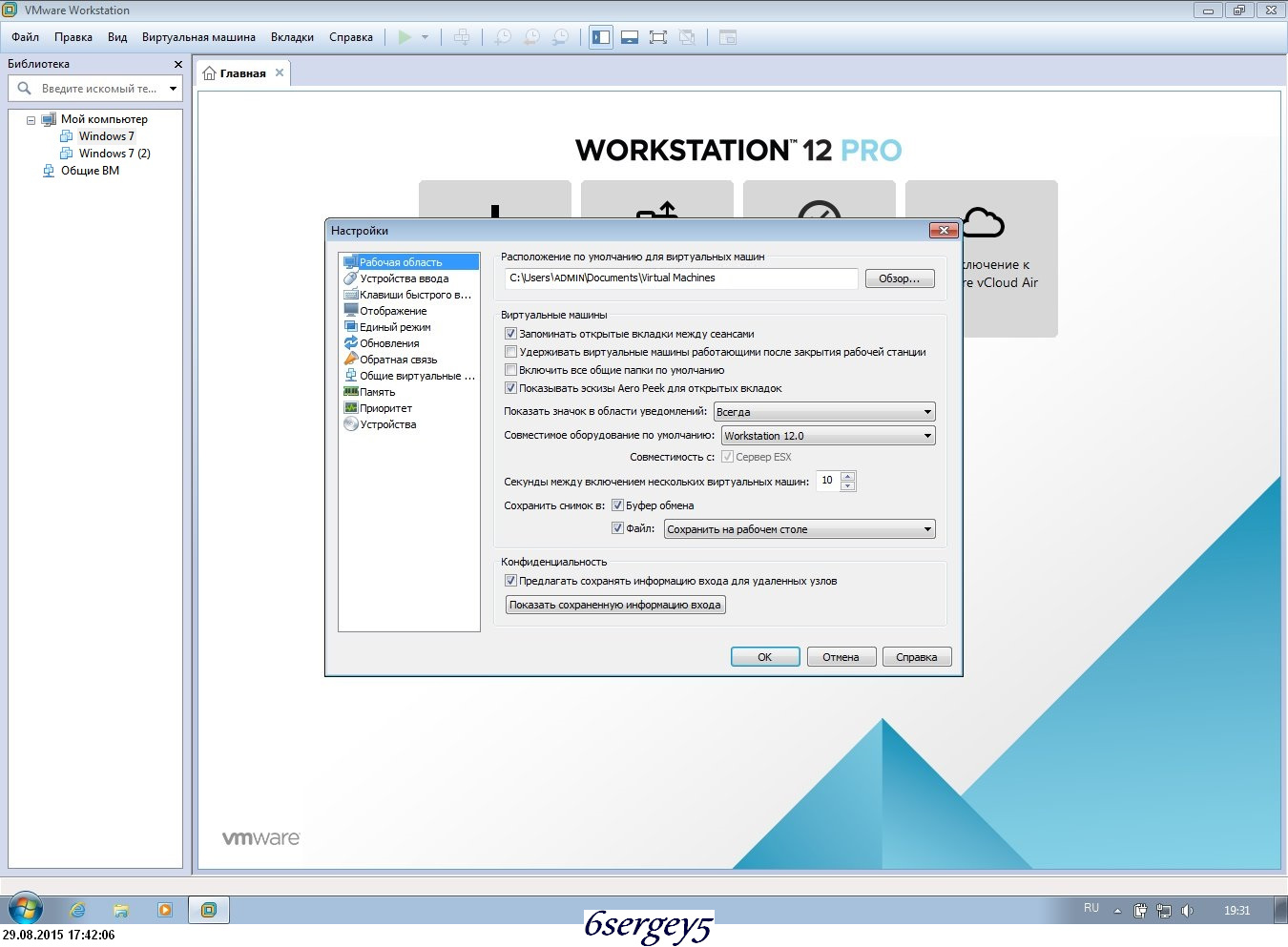Click the library search magnifier icon
1288x947 pixels.
(25, 88)
